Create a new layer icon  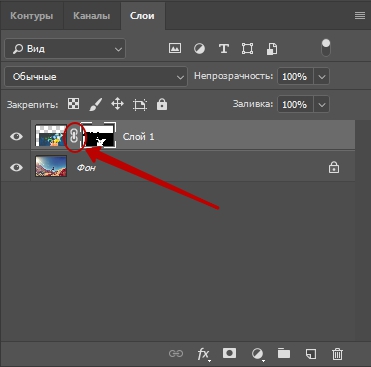311,353
